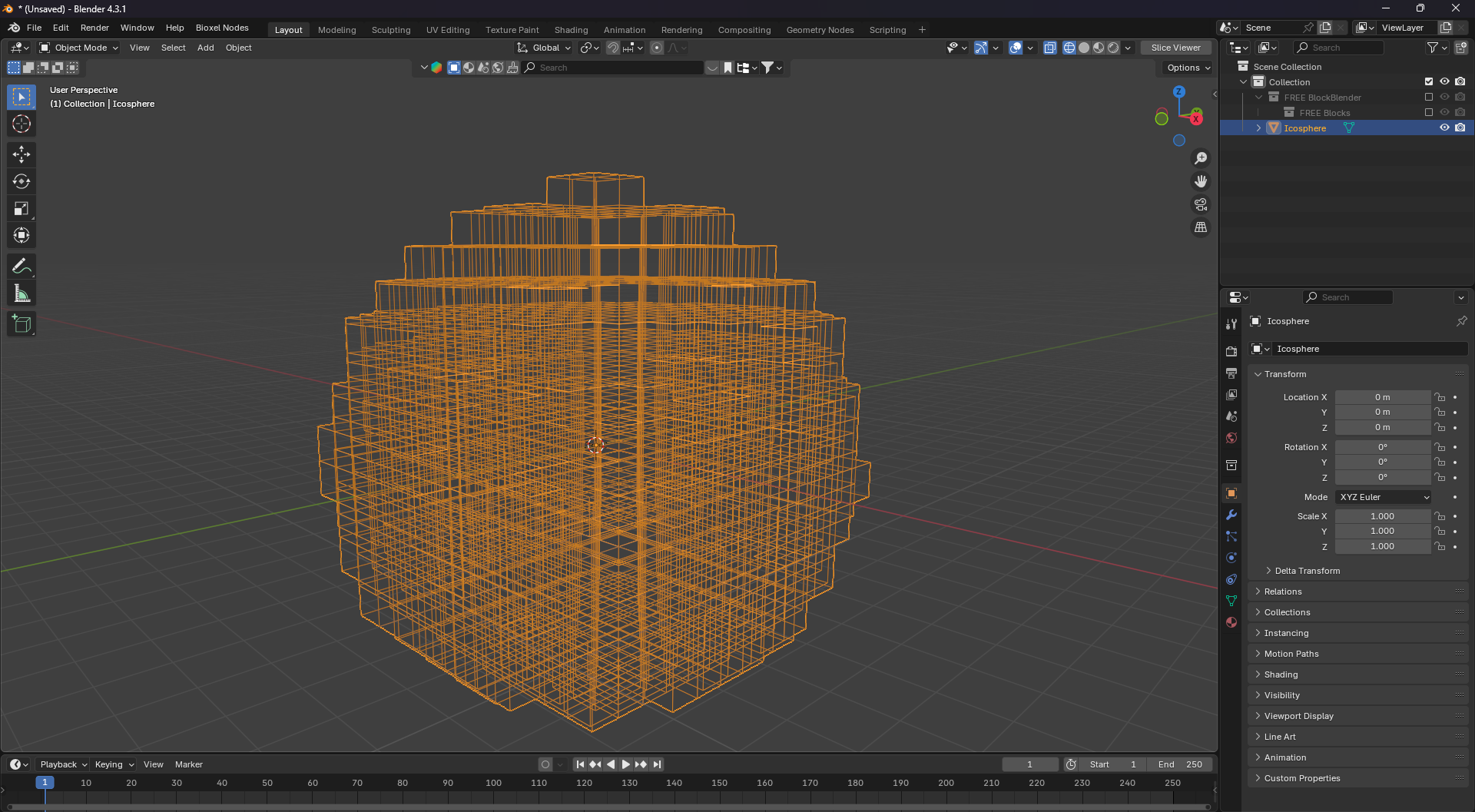Open the Modifiers wrench properties tab

(x=1231, y=515)
